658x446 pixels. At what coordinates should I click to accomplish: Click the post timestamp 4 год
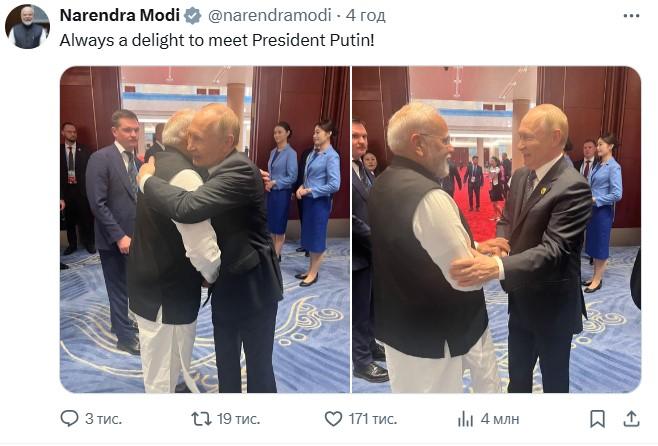click(366, 16)
